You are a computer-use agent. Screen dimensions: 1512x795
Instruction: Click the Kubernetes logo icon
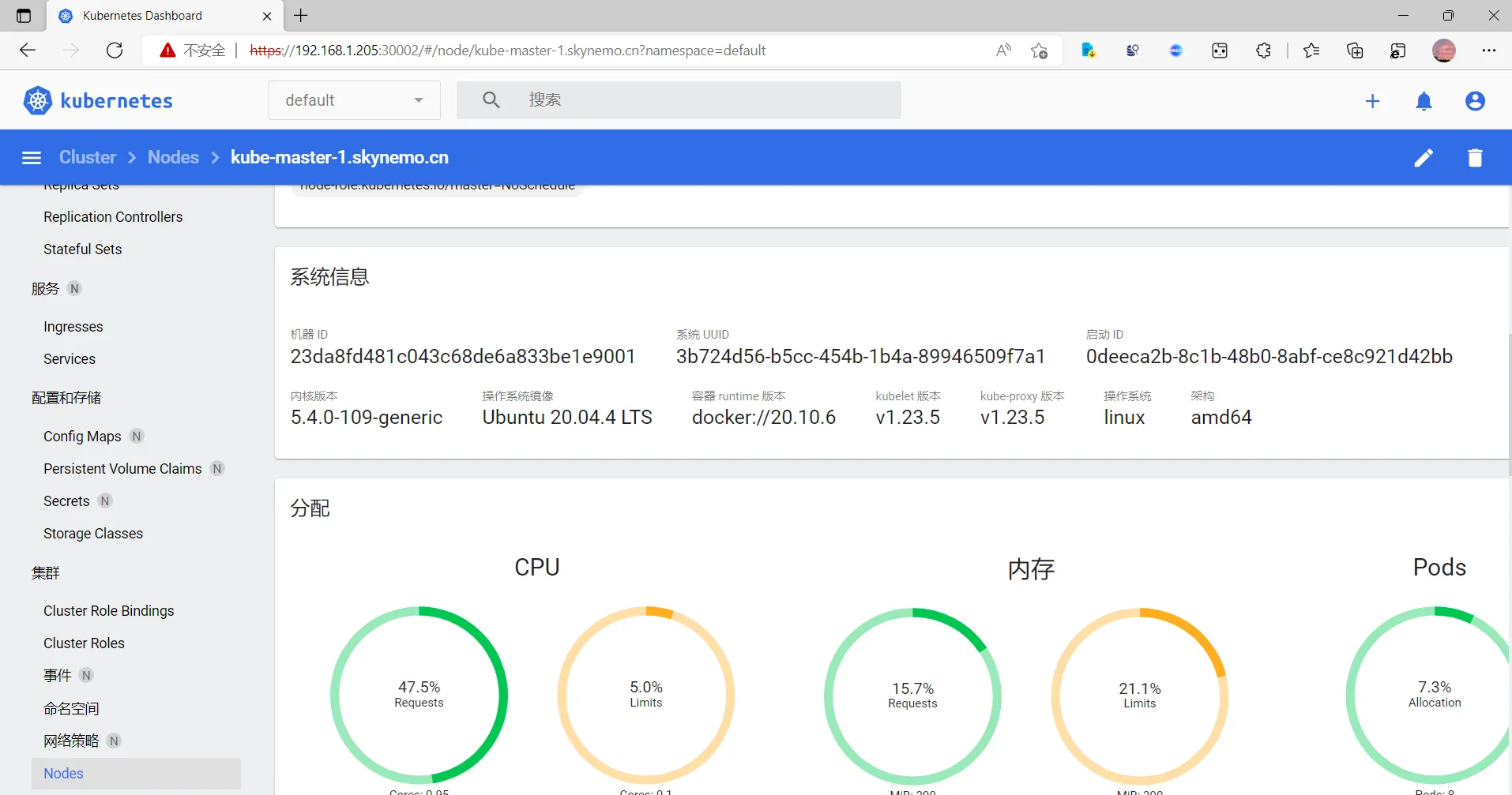37,100
